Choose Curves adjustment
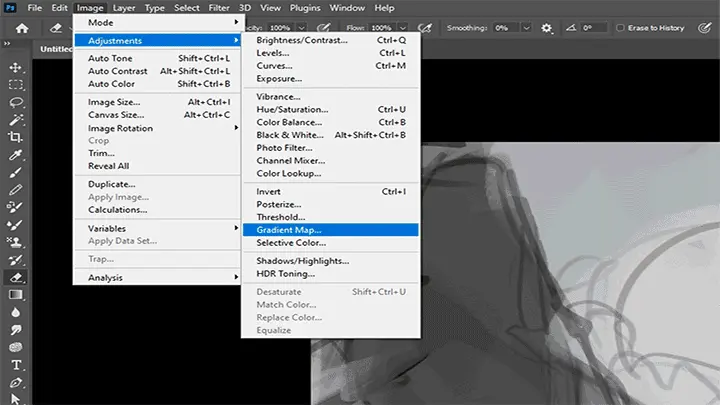 [x=331, y=66]
